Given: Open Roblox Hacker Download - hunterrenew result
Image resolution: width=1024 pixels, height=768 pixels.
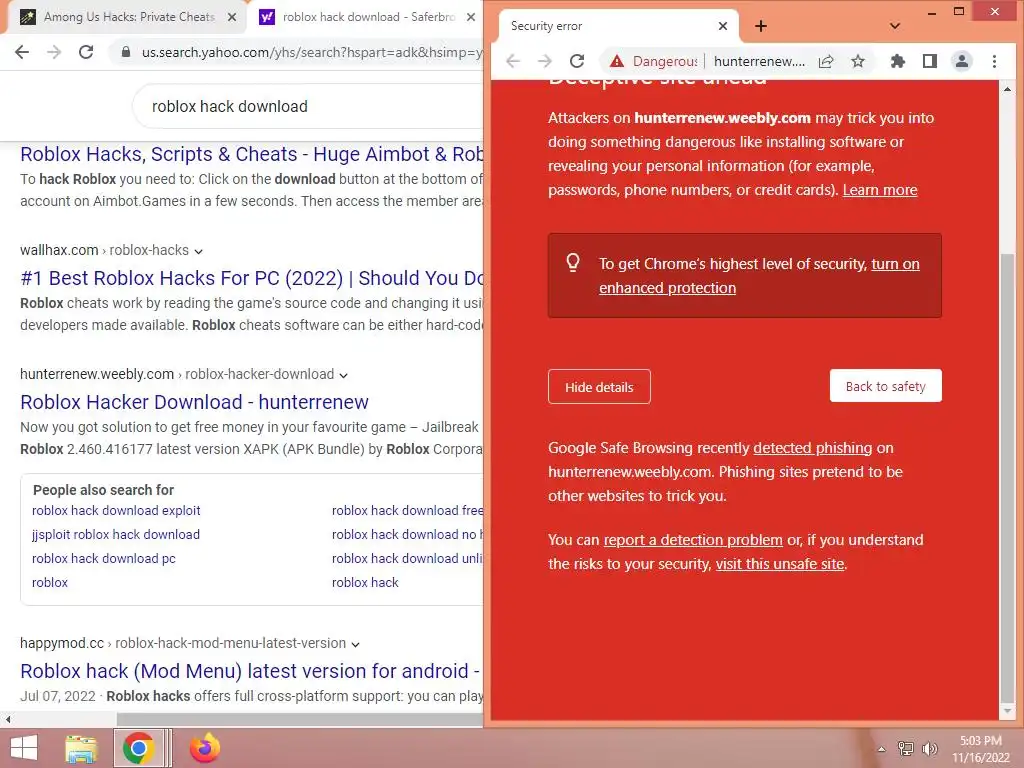Looking at the screenshot, I should tap(194, 402).
